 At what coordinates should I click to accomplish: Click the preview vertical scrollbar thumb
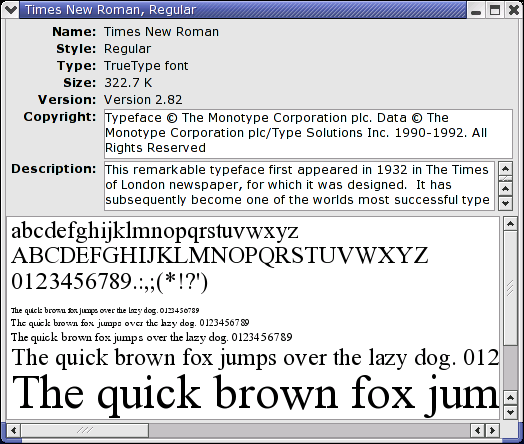(x=510, y=288)
